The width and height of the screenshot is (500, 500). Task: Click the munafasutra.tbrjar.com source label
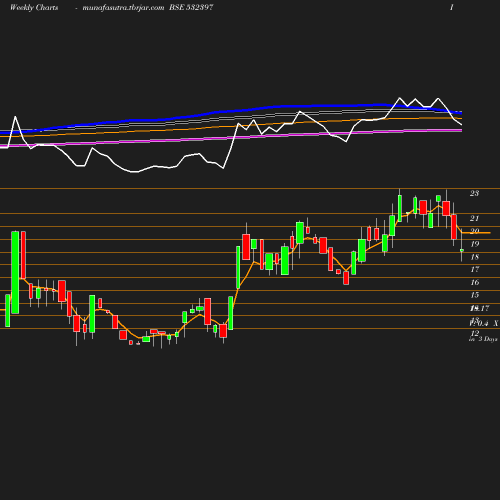tap(123, 7)
